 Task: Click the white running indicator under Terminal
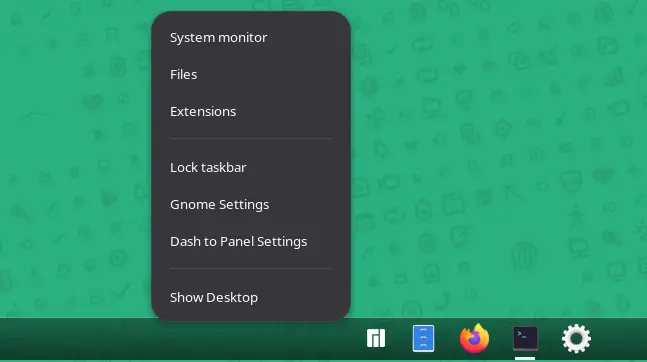pos(525,359)
